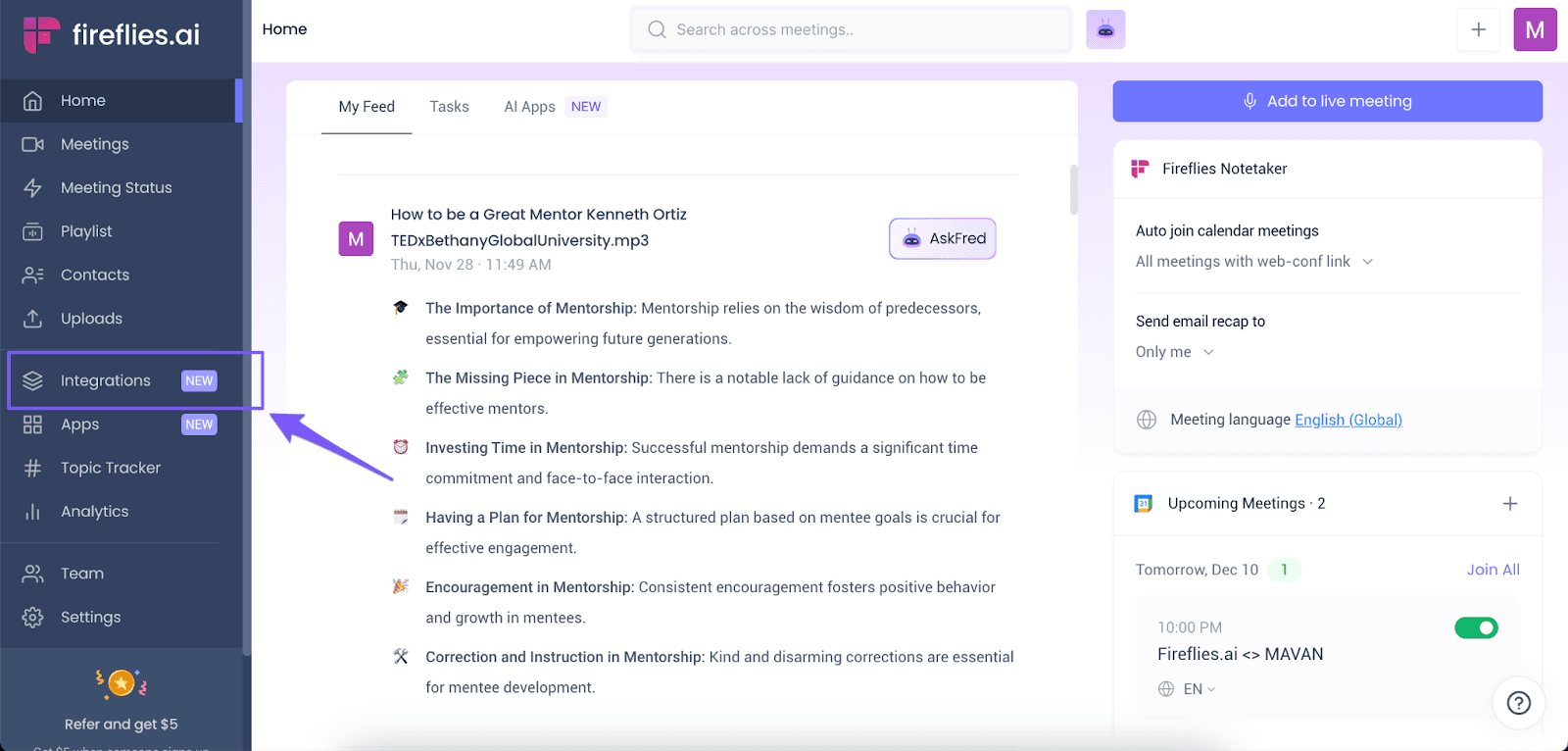
Task: Click the Uploads icon in sidebar
Action: (x=32, y=319)
